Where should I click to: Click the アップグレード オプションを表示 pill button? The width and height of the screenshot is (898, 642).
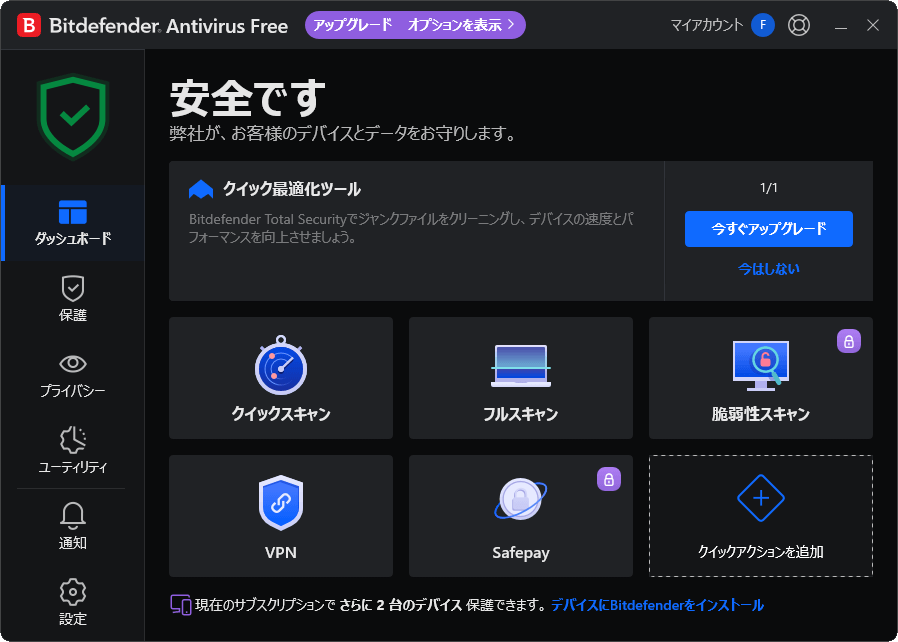415,25
